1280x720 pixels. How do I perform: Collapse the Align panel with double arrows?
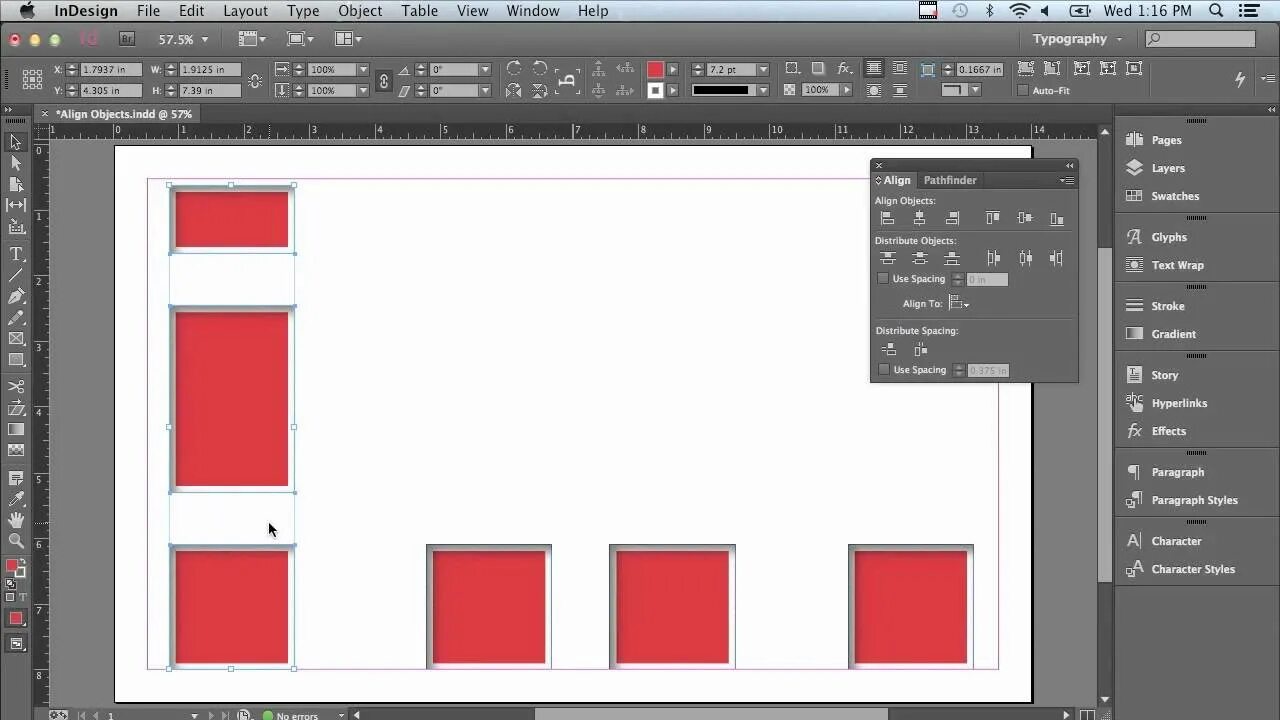pyautogui.click(x=1070, y=166)
